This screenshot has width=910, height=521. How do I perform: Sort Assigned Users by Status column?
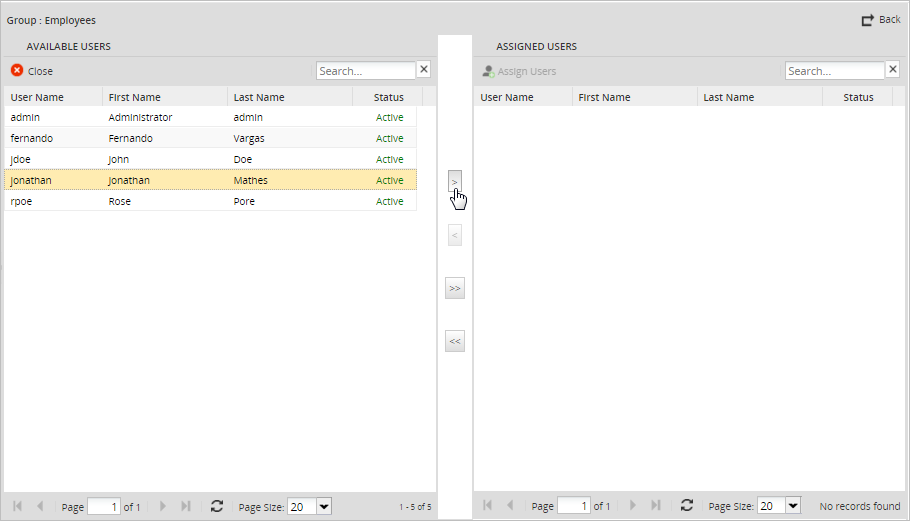pos(858,97)
